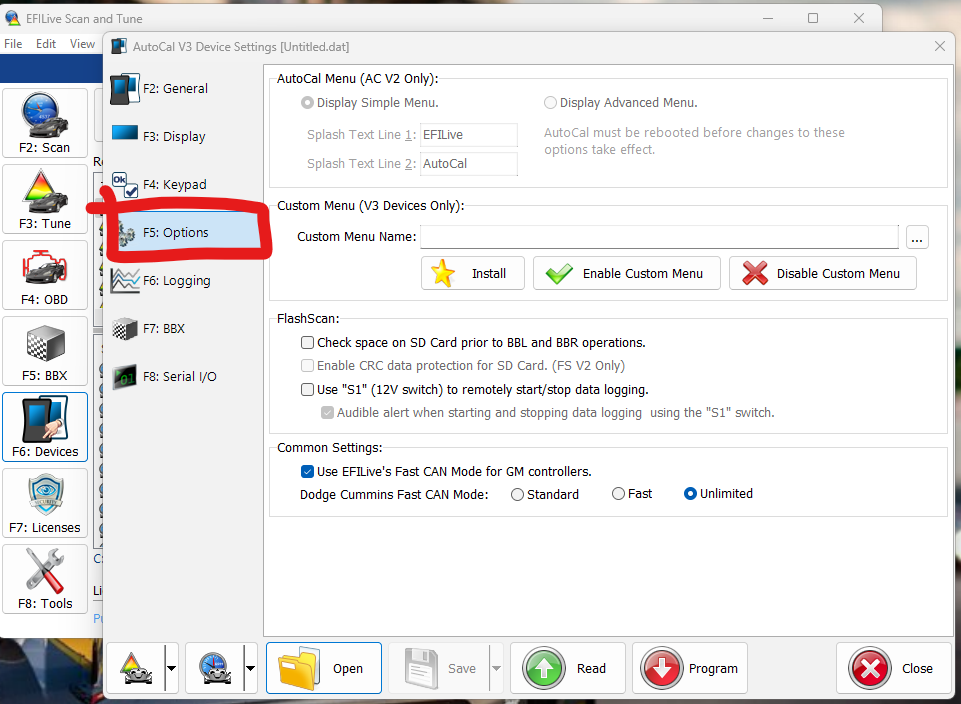
Task: Minimize the EFILive Scan and Tune window
Action: coord(768,18)
